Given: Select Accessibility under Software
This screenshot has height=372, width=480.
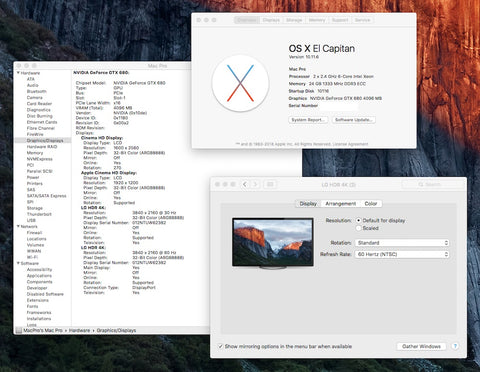Looking at the screenshot, I should [x=39, y=269].
